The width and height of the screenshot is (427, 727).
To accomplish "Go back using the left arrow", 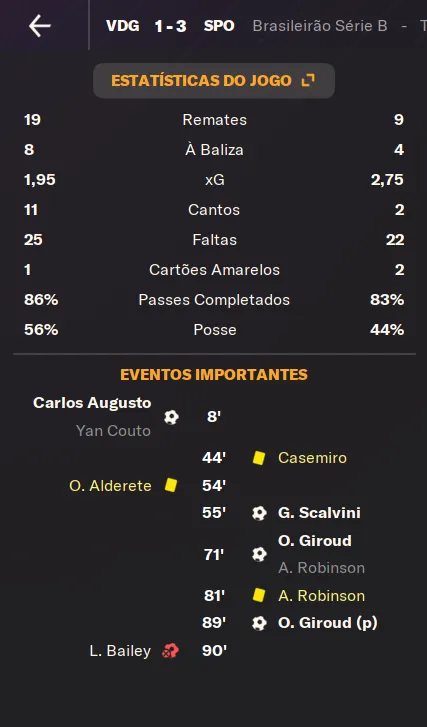I will (39, 26).
